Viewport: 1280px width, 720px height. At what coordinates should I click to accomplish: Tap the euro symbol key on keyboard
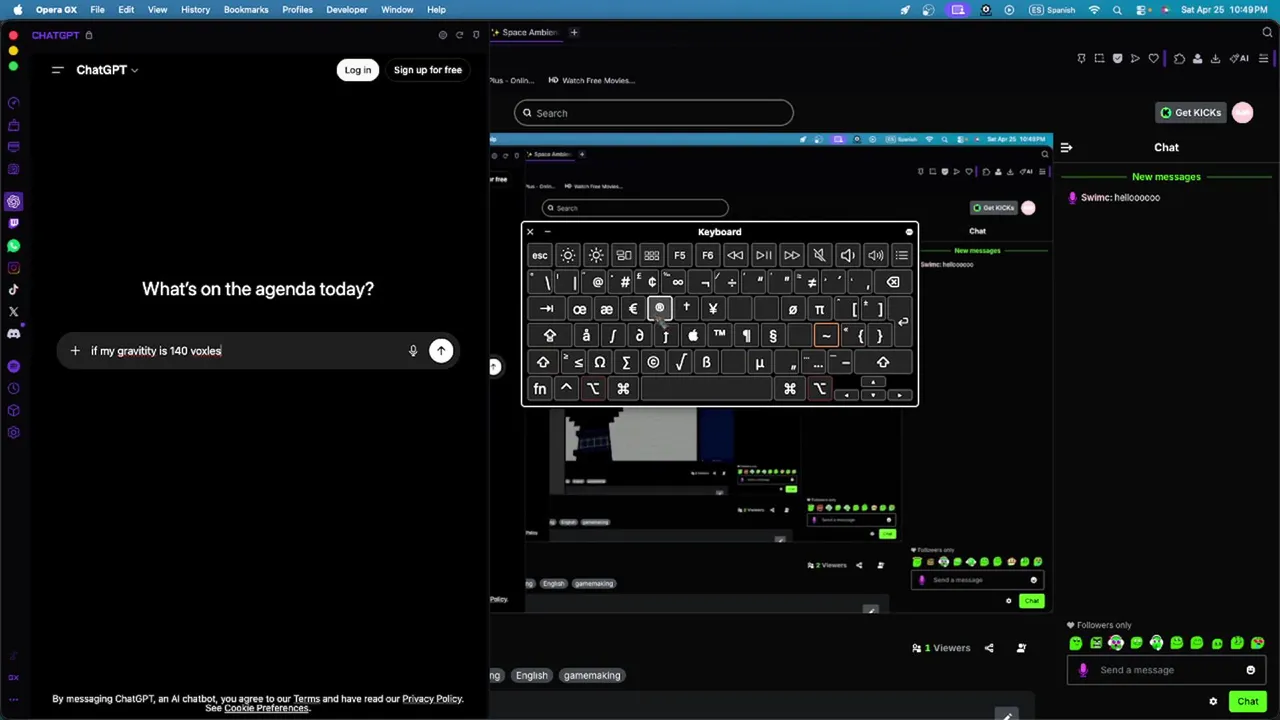coord(632,309)
